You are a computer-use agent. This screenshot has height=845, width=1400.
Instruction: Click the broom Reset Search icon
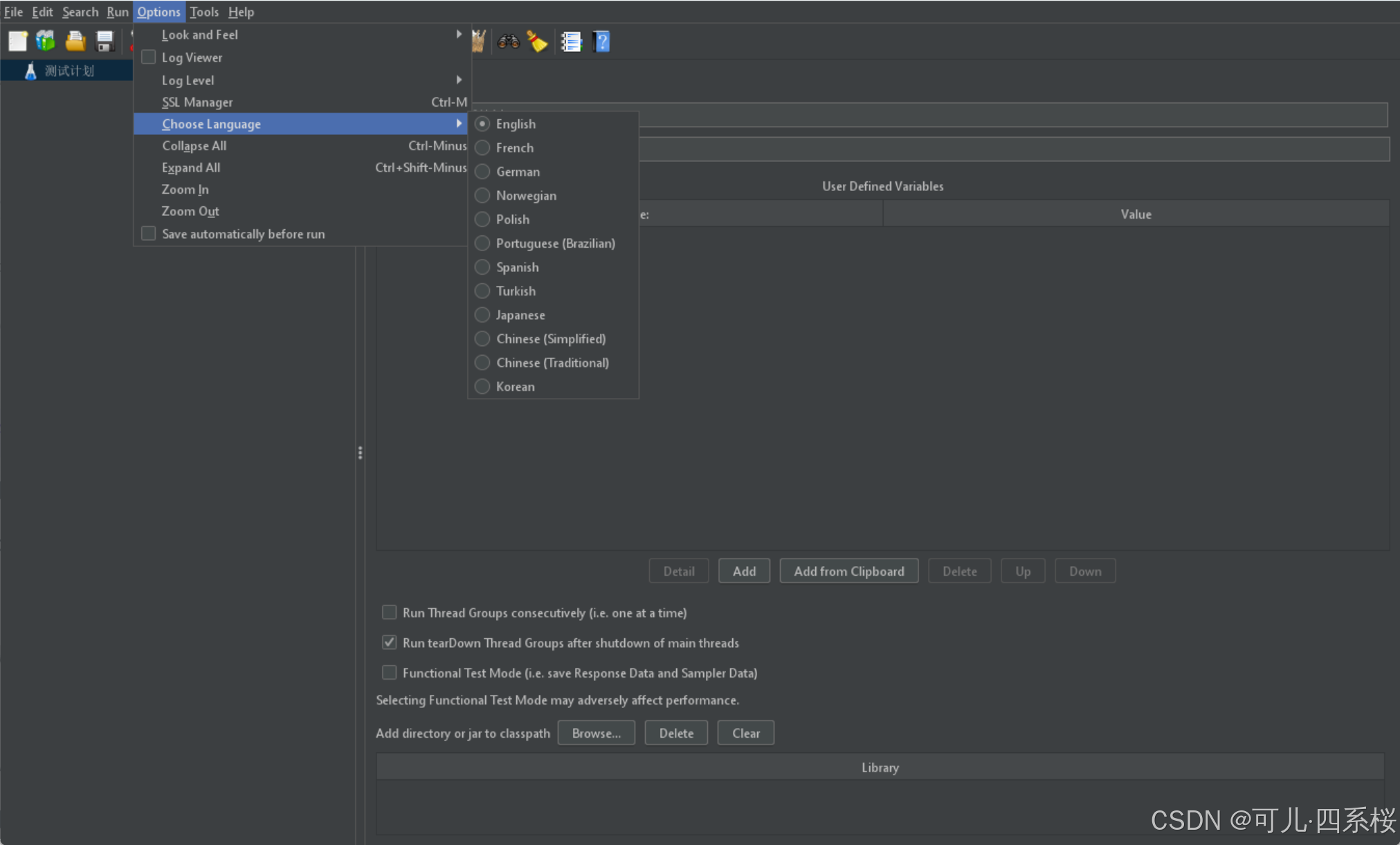pos(537,42)
